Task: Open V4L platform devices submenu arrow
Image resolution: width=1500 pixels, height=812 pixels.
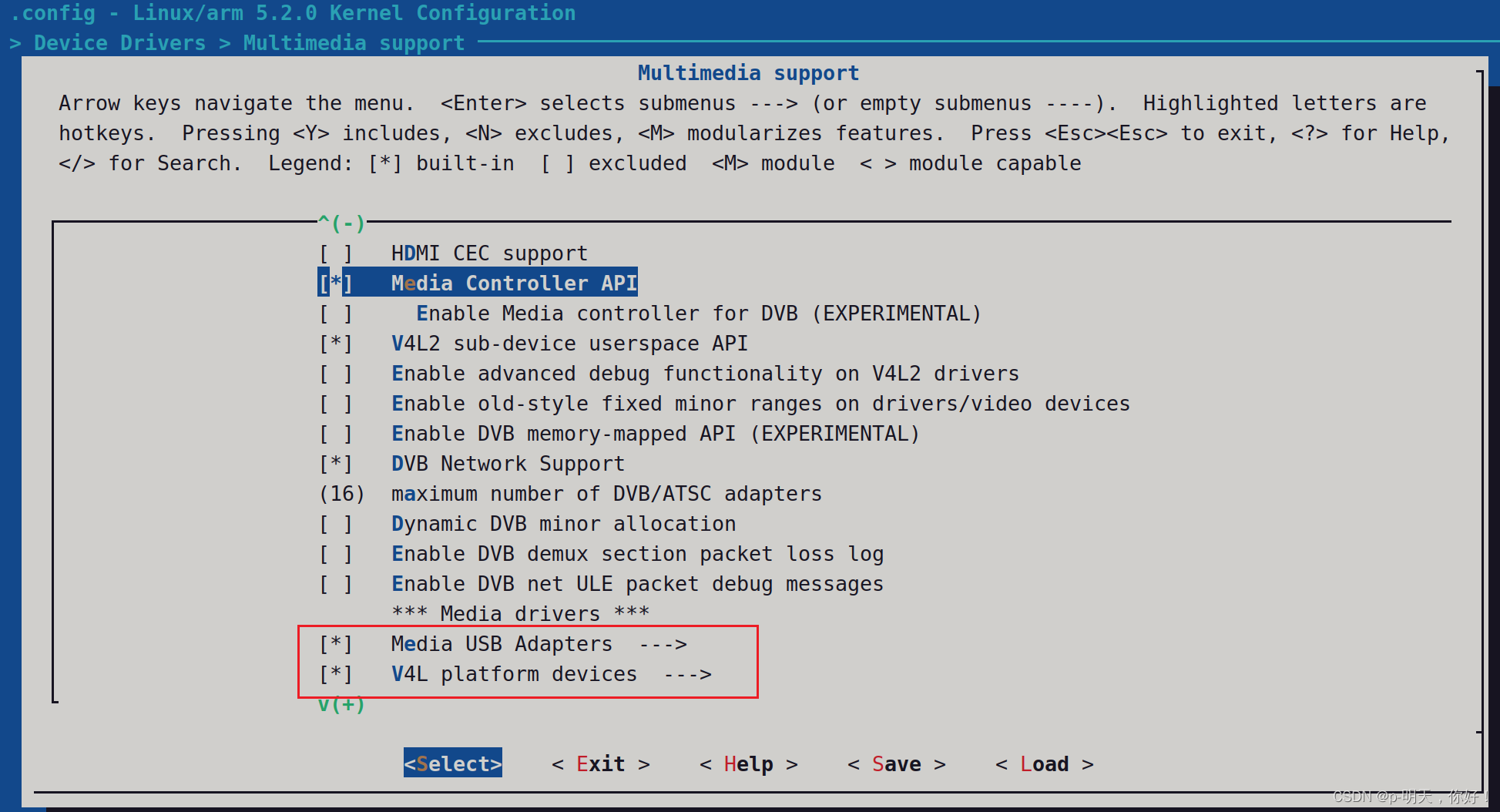Action: point(688,674)
